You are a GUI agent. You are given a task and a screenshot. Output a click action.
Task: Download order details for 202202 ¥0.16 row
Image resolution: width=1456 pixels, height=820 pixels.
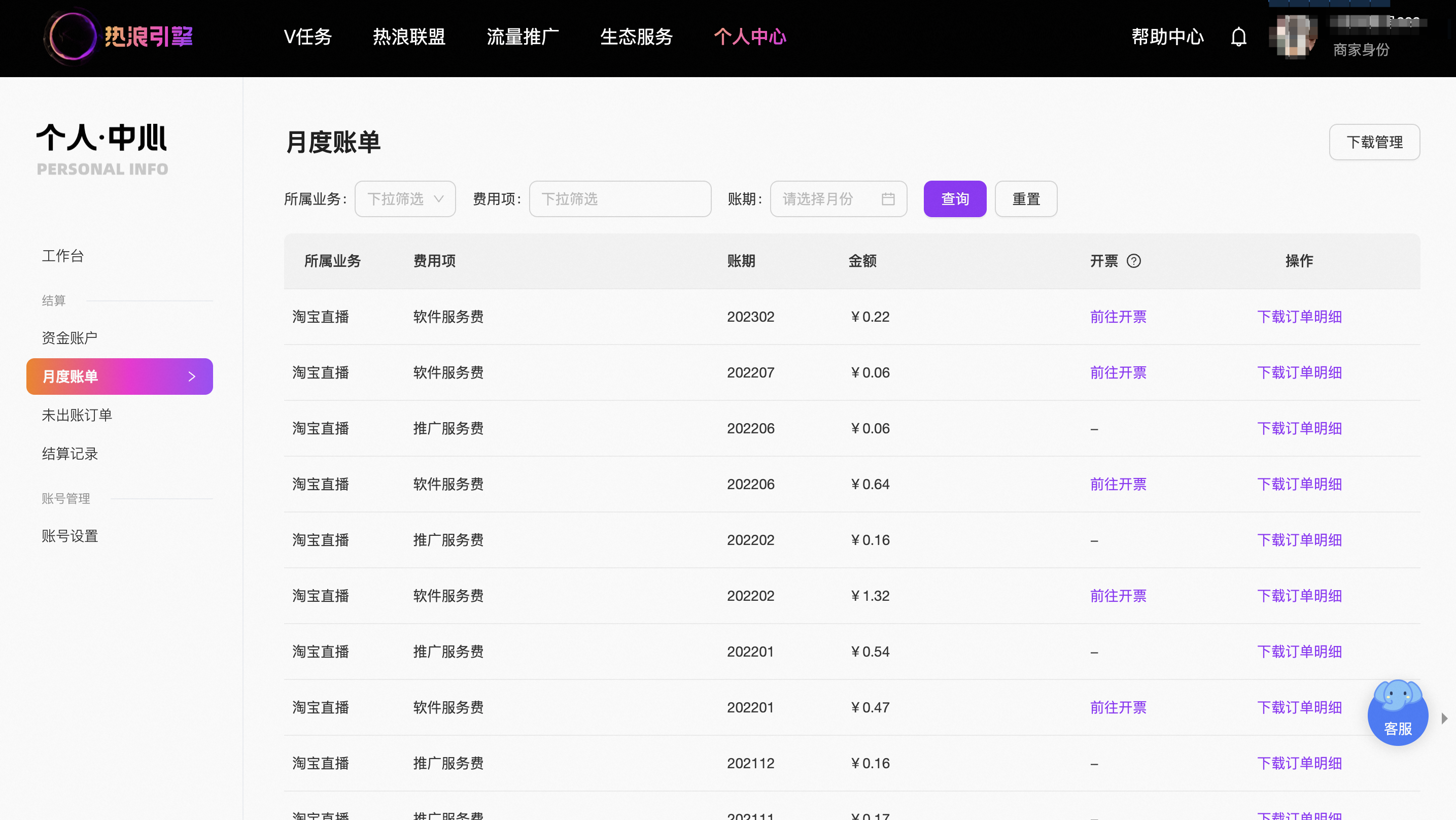1299,540
